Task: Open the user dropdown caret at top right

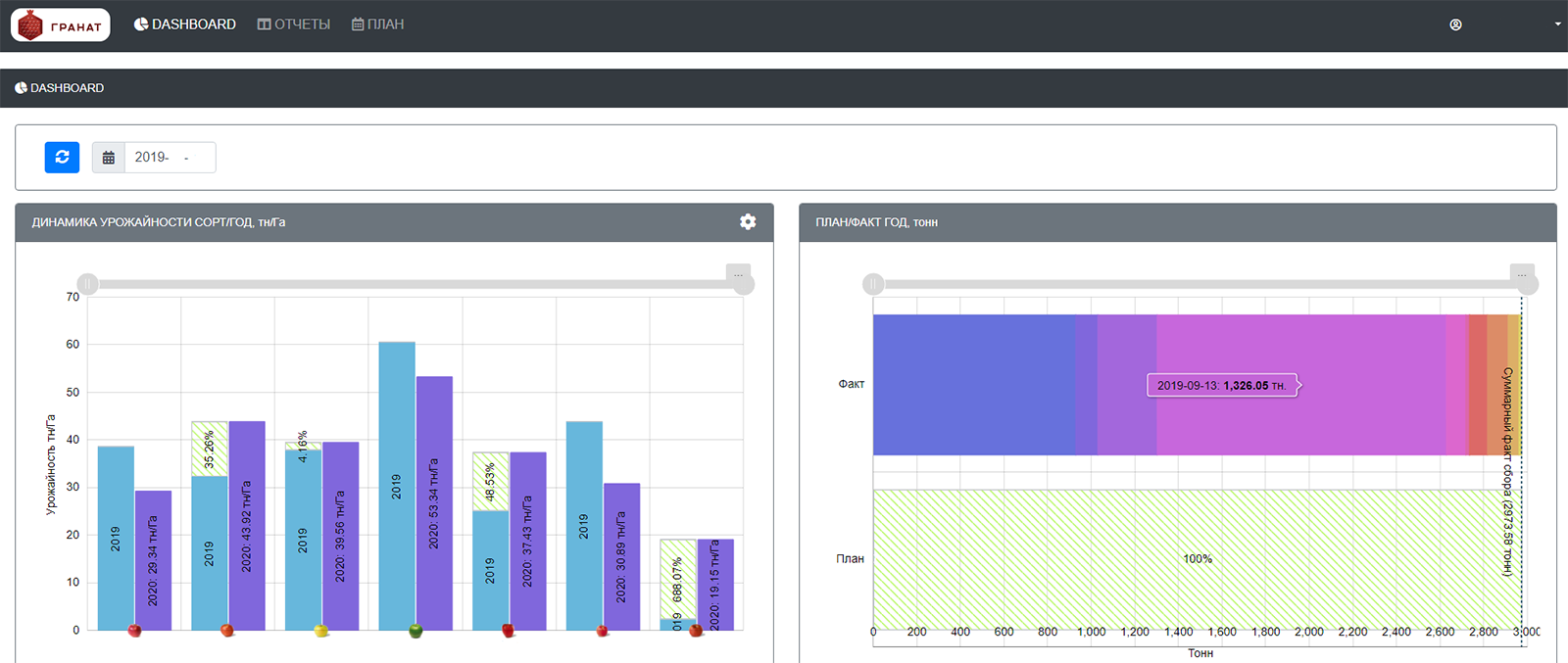Action: (1557, 24)
